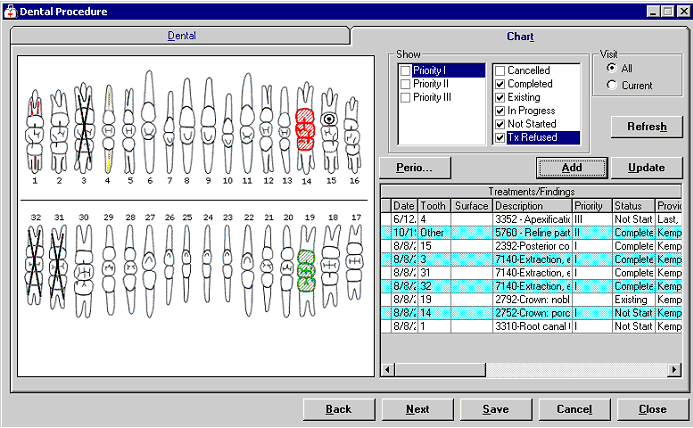The width and height of the screenshot is (693, 428).
Task: Enable the Cancelled status checkbox
Action: (x=500, y=71)
